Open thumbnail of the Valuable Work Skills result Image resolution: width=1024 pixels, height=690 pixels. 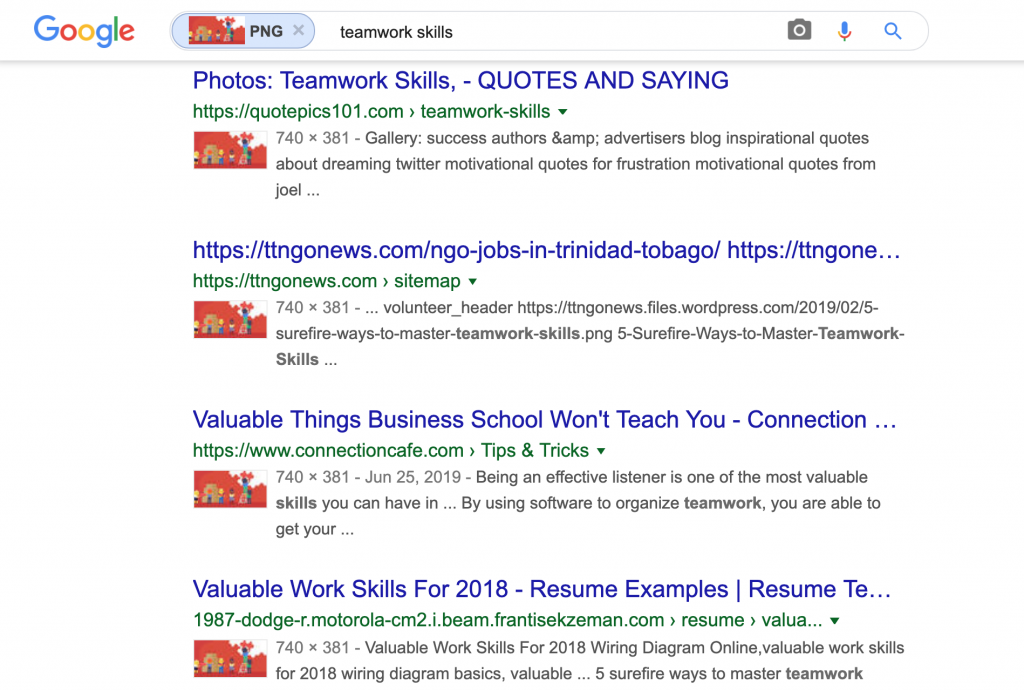pos(230,659)
